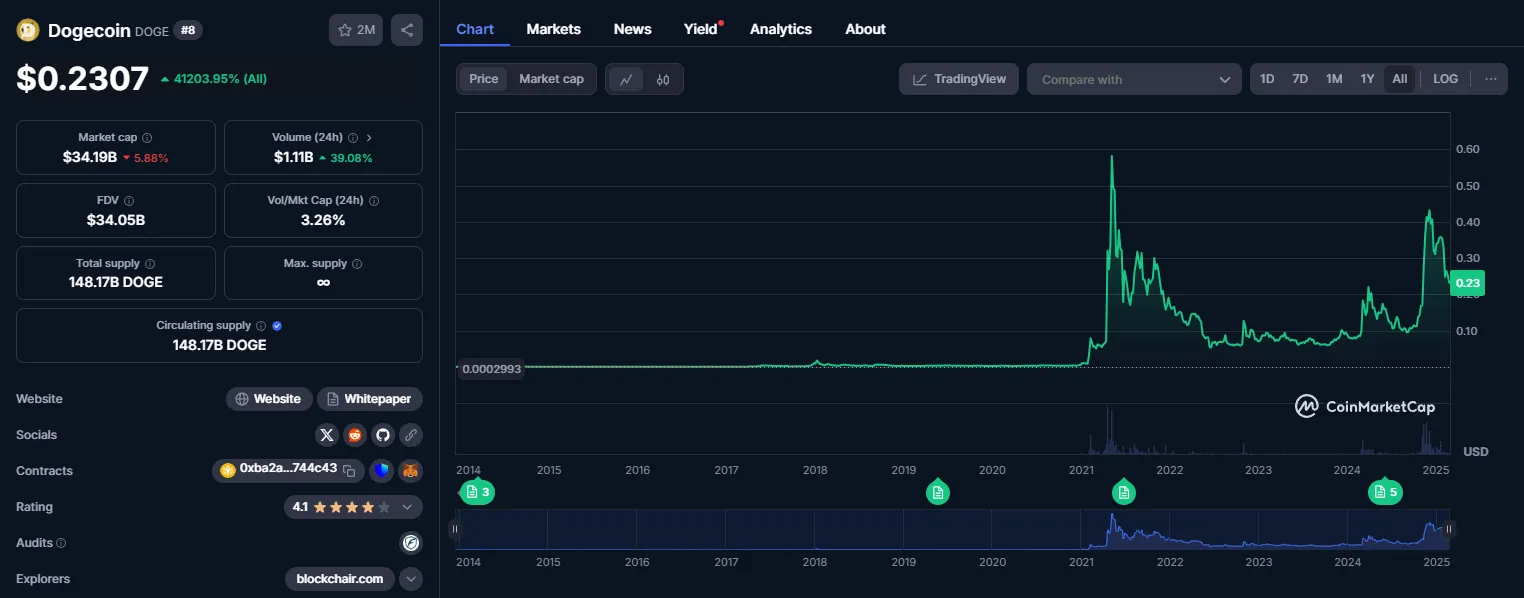Enable logarithmic scale with LOG button
The height and width of the screenshot is (598, 1524).
(x=1445, y=78)
